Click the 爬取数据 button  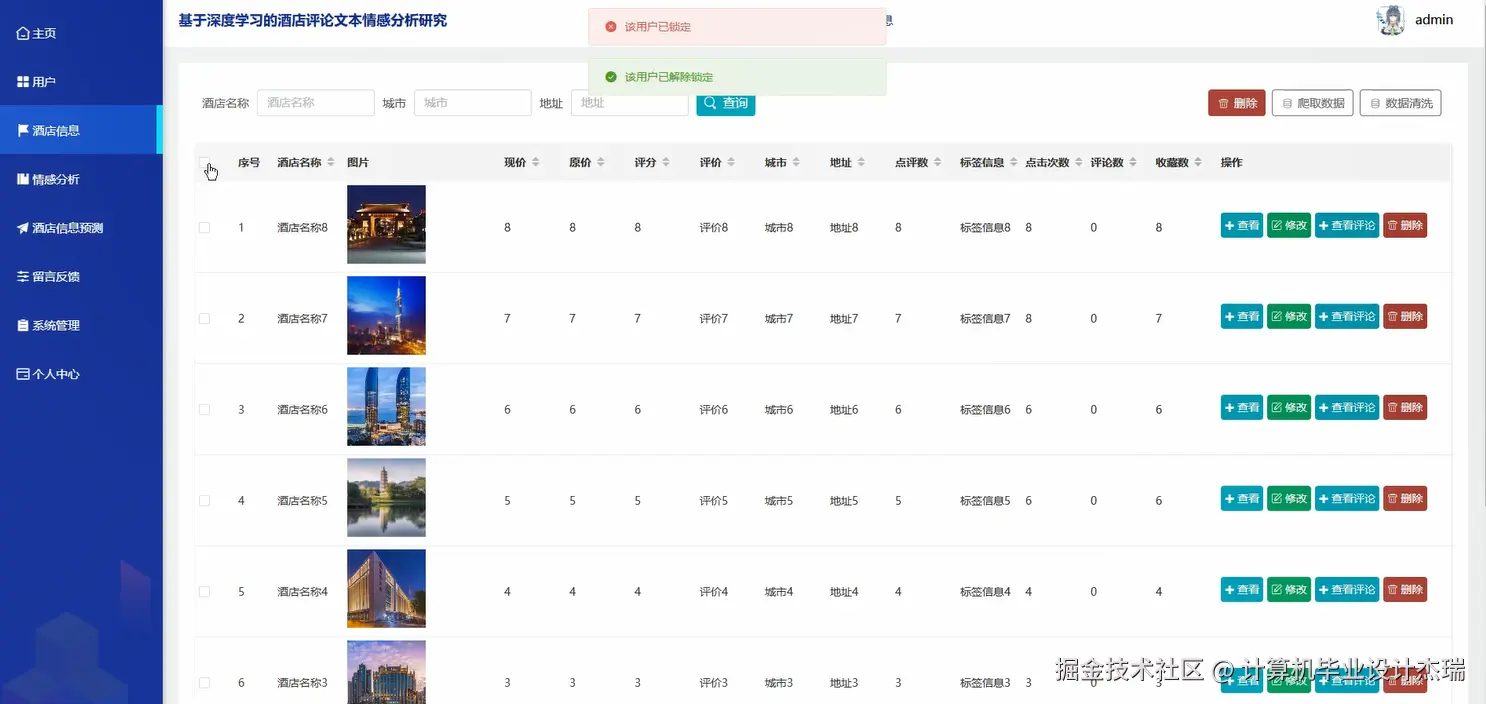click(x=1312, y=103)
